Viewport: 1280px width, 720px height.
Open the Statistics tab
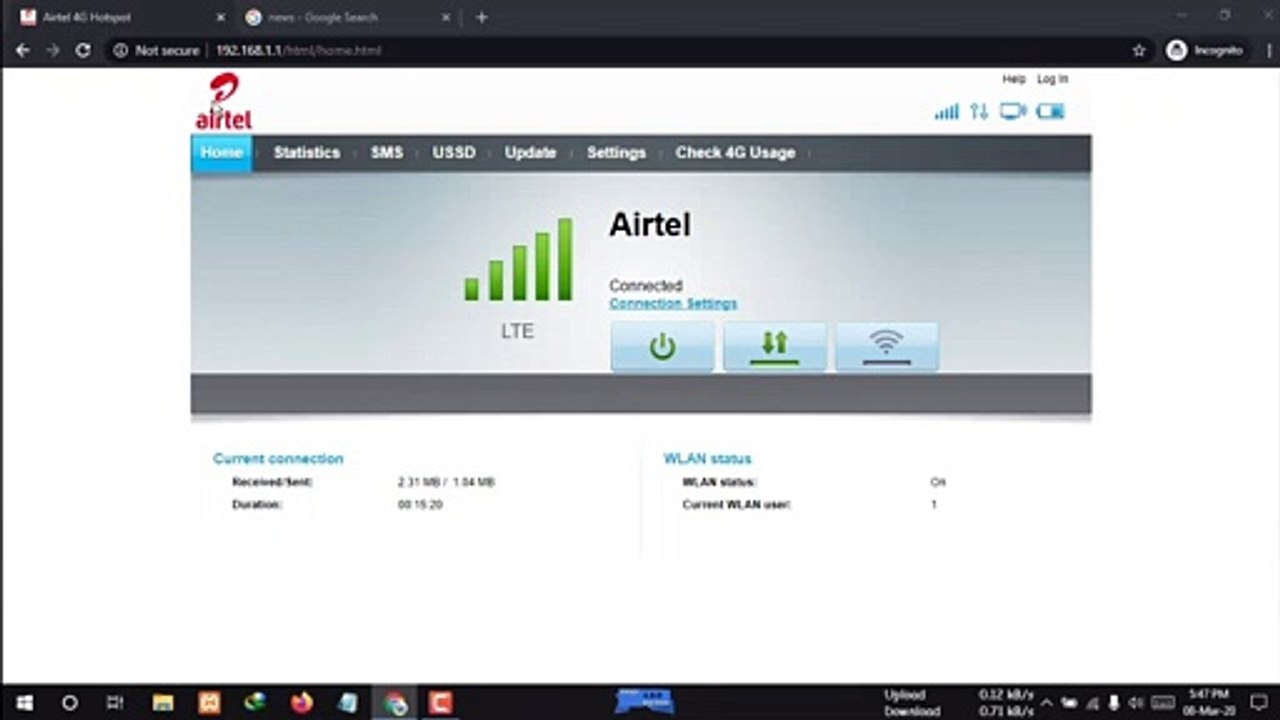[x=307, y=153]
